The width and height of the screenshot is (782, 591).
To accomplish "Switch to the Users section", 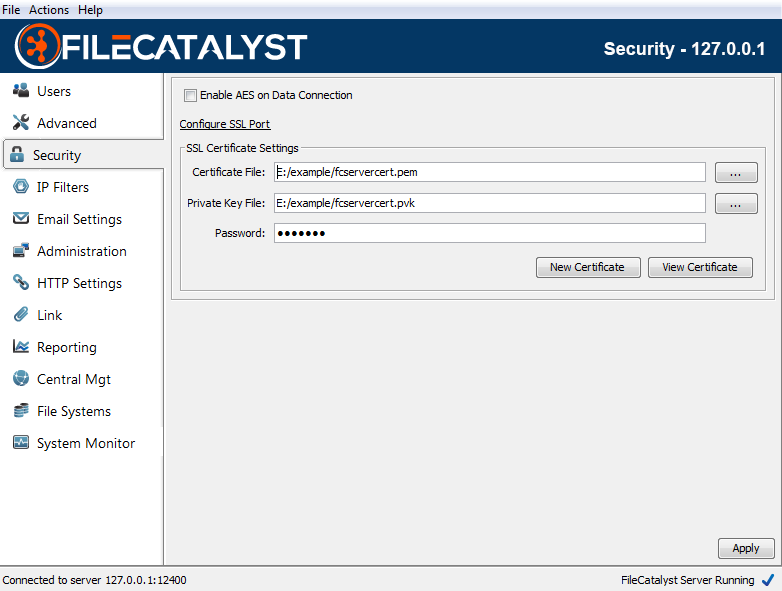I will tap(54, 91).
